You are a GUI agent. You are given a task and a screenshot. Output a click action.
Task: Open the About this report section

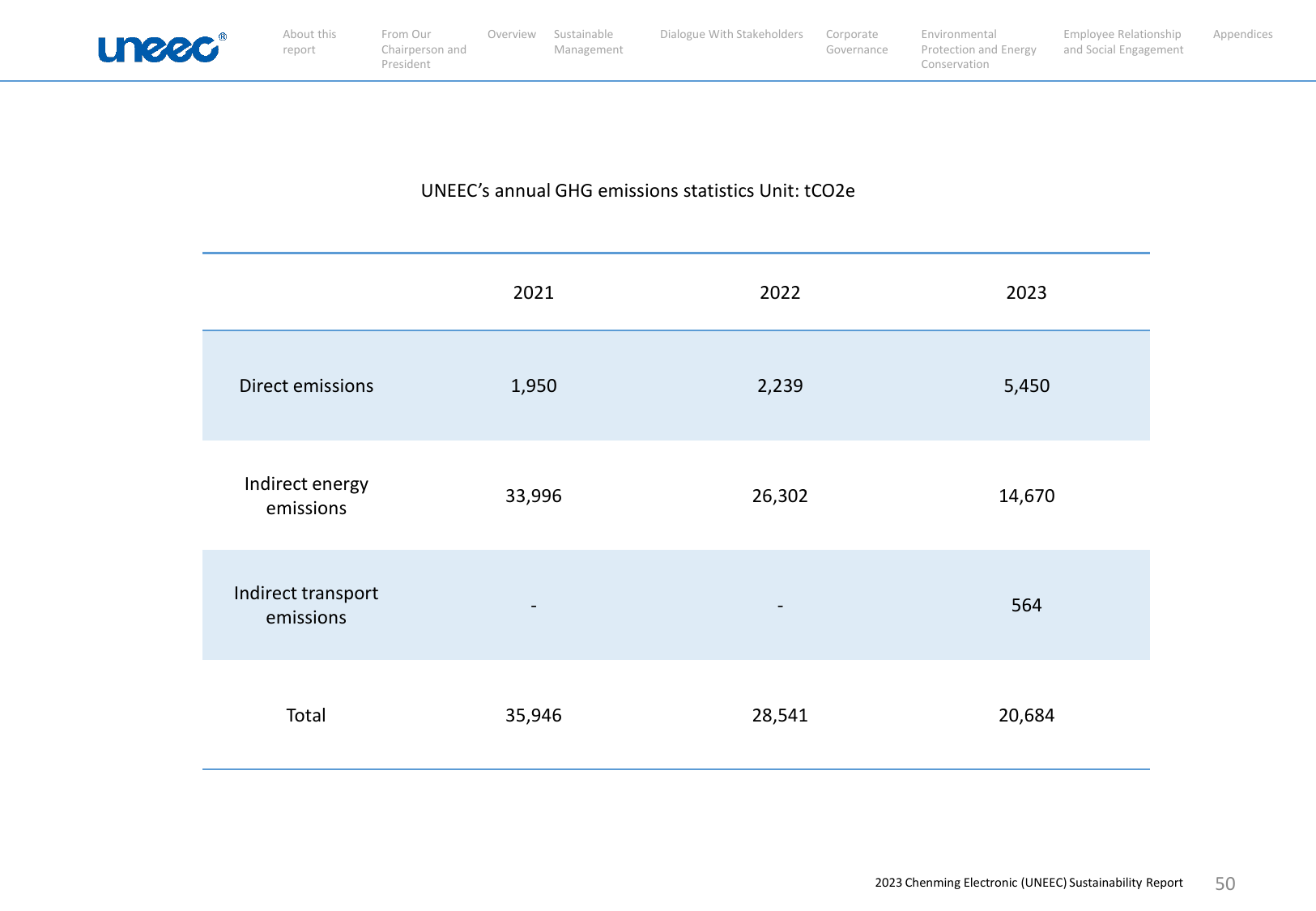click(309, 42)
